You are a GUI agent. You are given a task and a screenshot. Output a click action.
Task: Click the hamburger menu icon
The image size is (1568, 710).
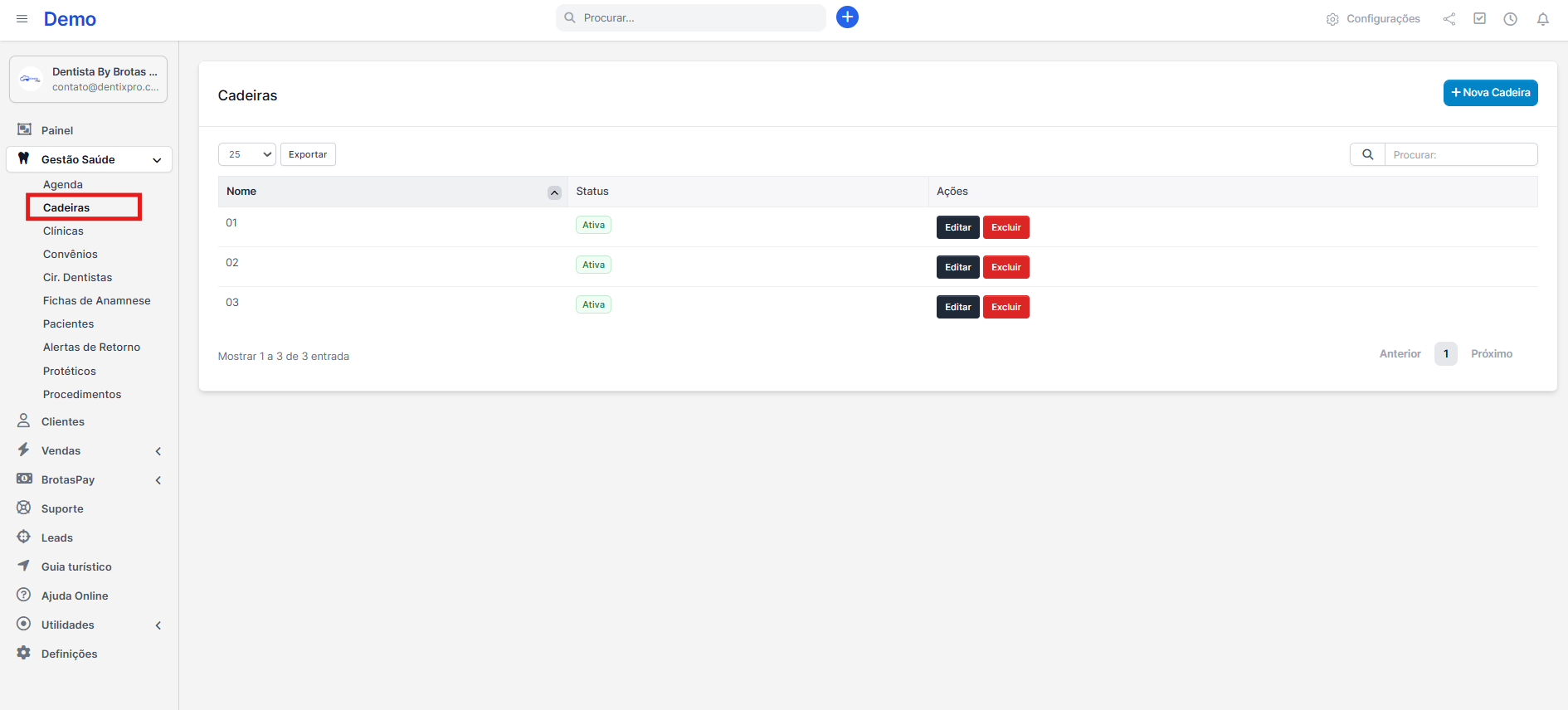(22, 18)
